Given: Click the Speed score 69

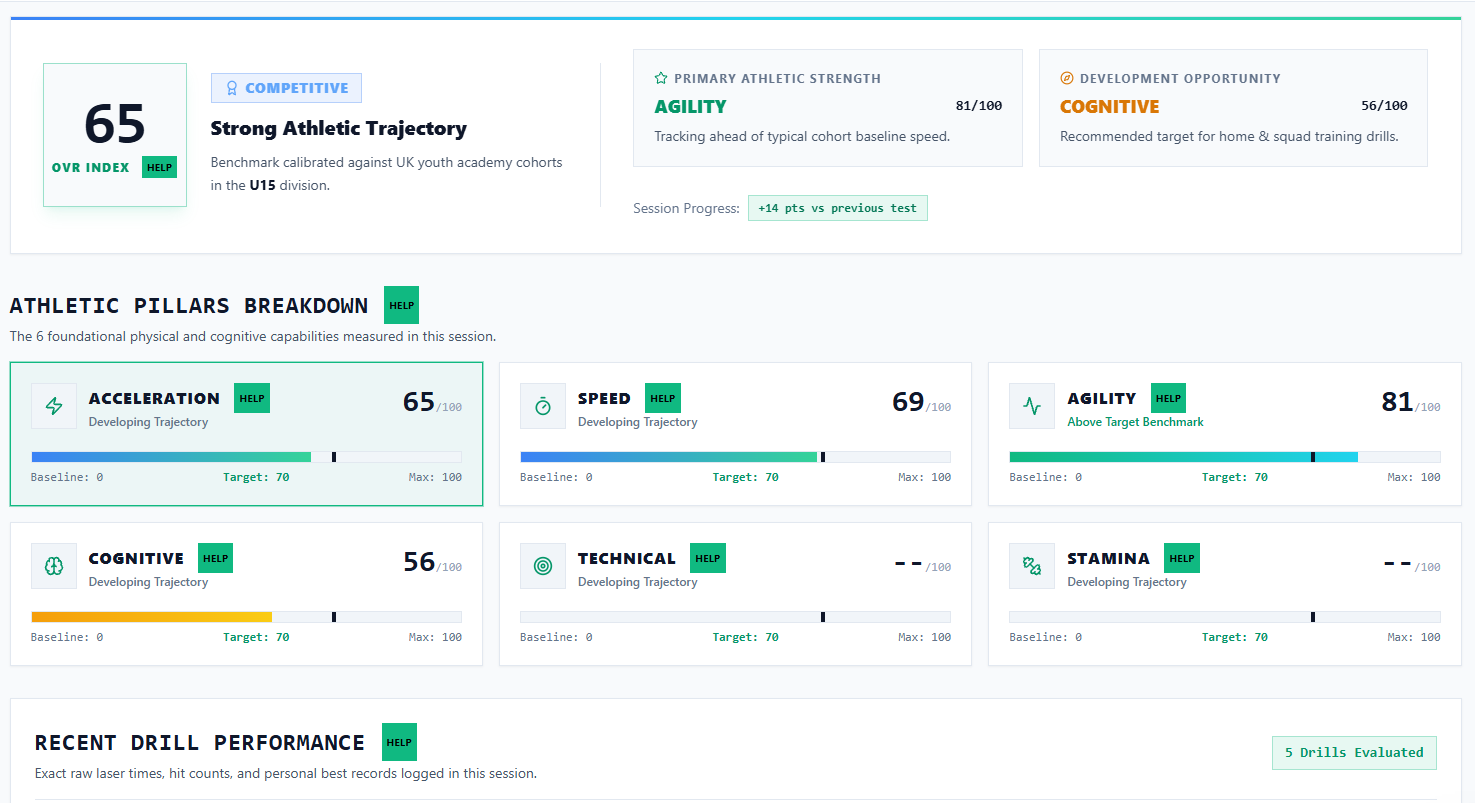Looking at the screenshot, I should 908,402.
